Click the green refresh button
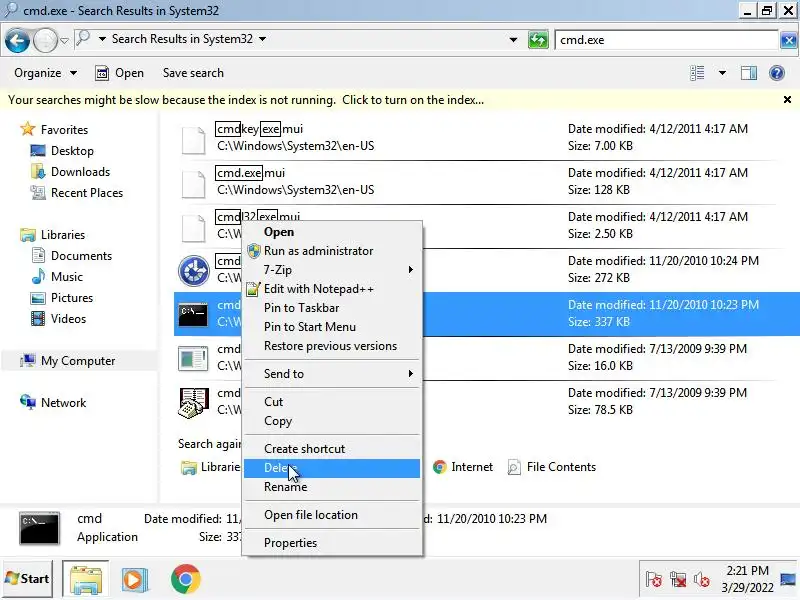Image resolution: width=800 pixels, height=600 pixels. (x=538, y=40)
